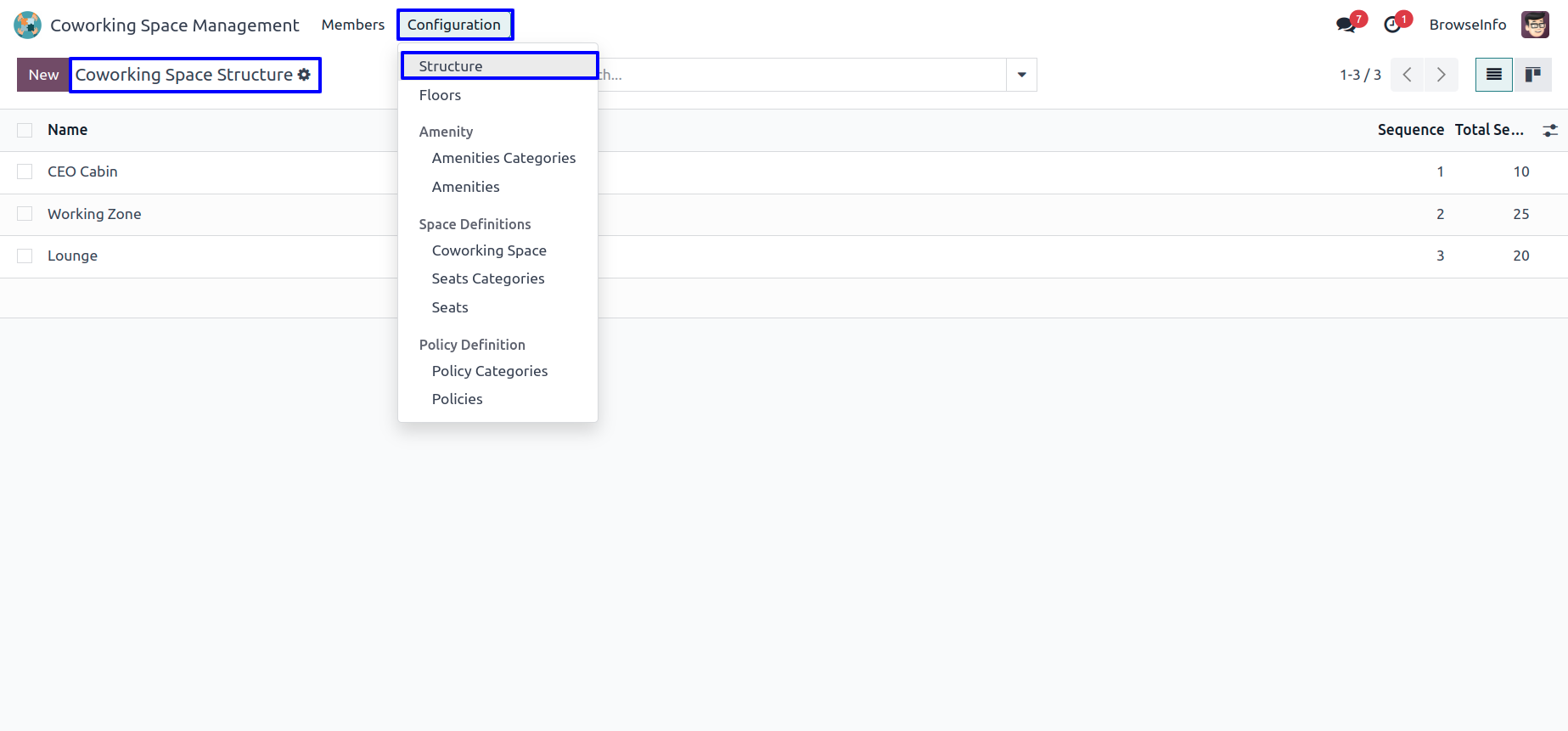The height and width of the screenshot is (731, 1568).
Task: Select Structure in the Configuration dropdown
Action: pos(498,66)
